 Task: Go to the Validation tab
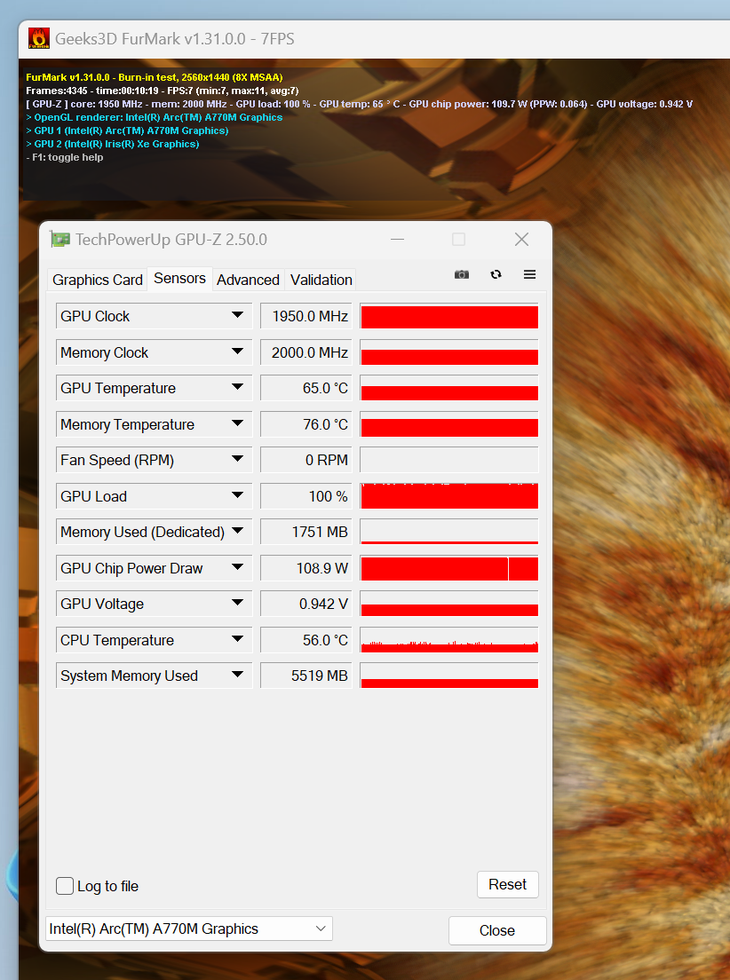coord(321,279)
